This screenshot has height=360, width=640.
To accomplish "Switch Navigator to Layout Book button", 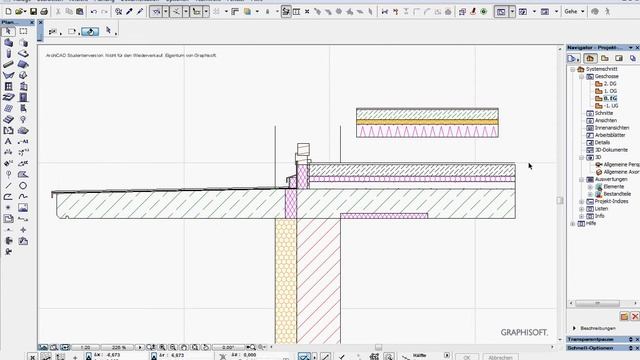I will click(x=619, y=59).
